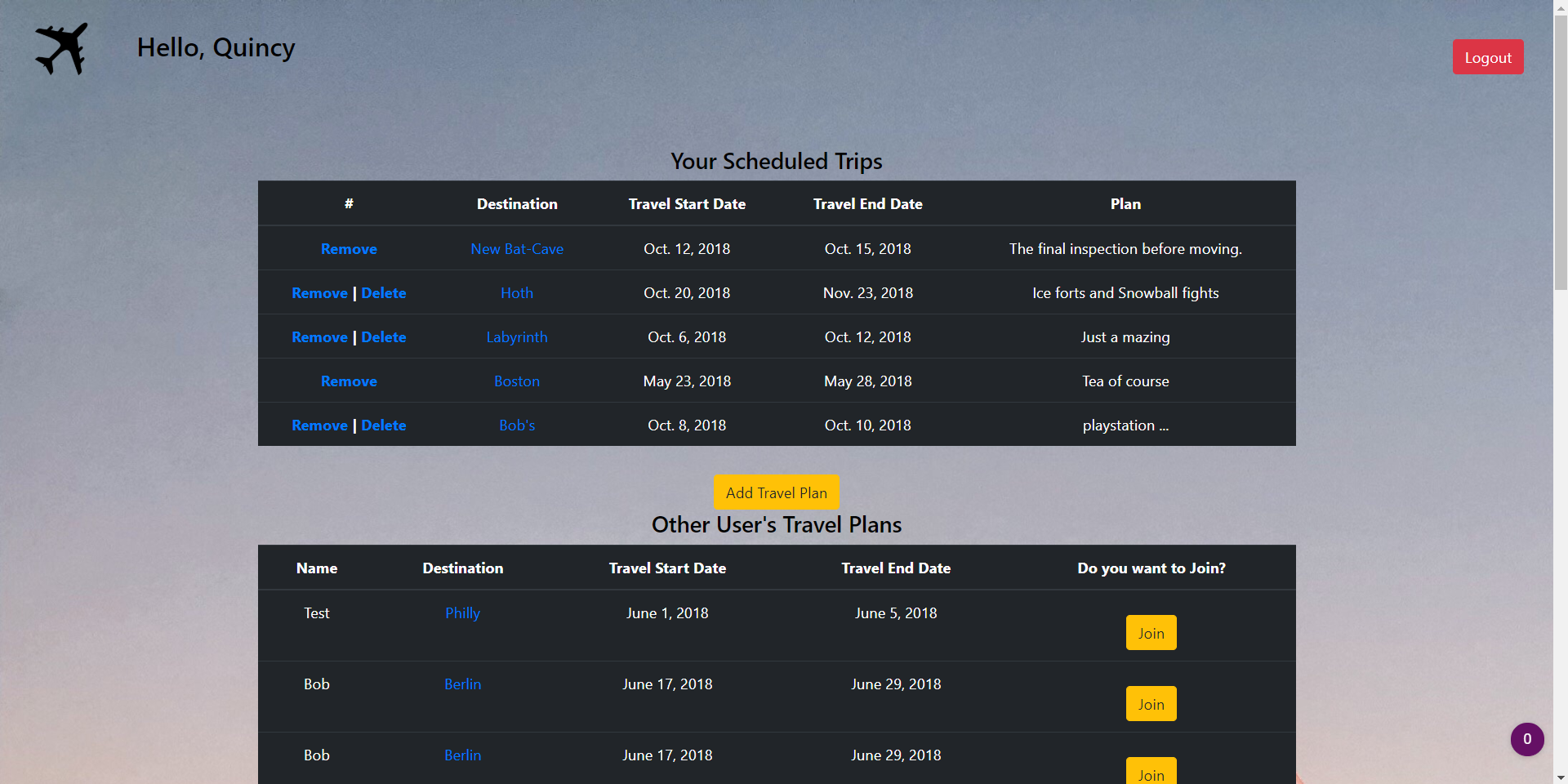Click the purple notification counter badge

1527,739
